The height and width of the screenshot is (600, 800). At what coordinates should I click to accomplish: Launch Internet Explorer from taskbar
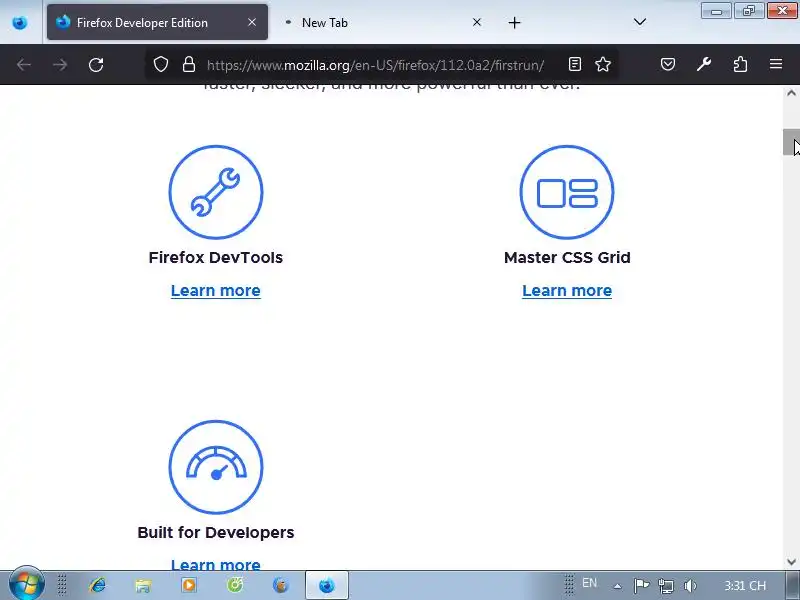97,585
